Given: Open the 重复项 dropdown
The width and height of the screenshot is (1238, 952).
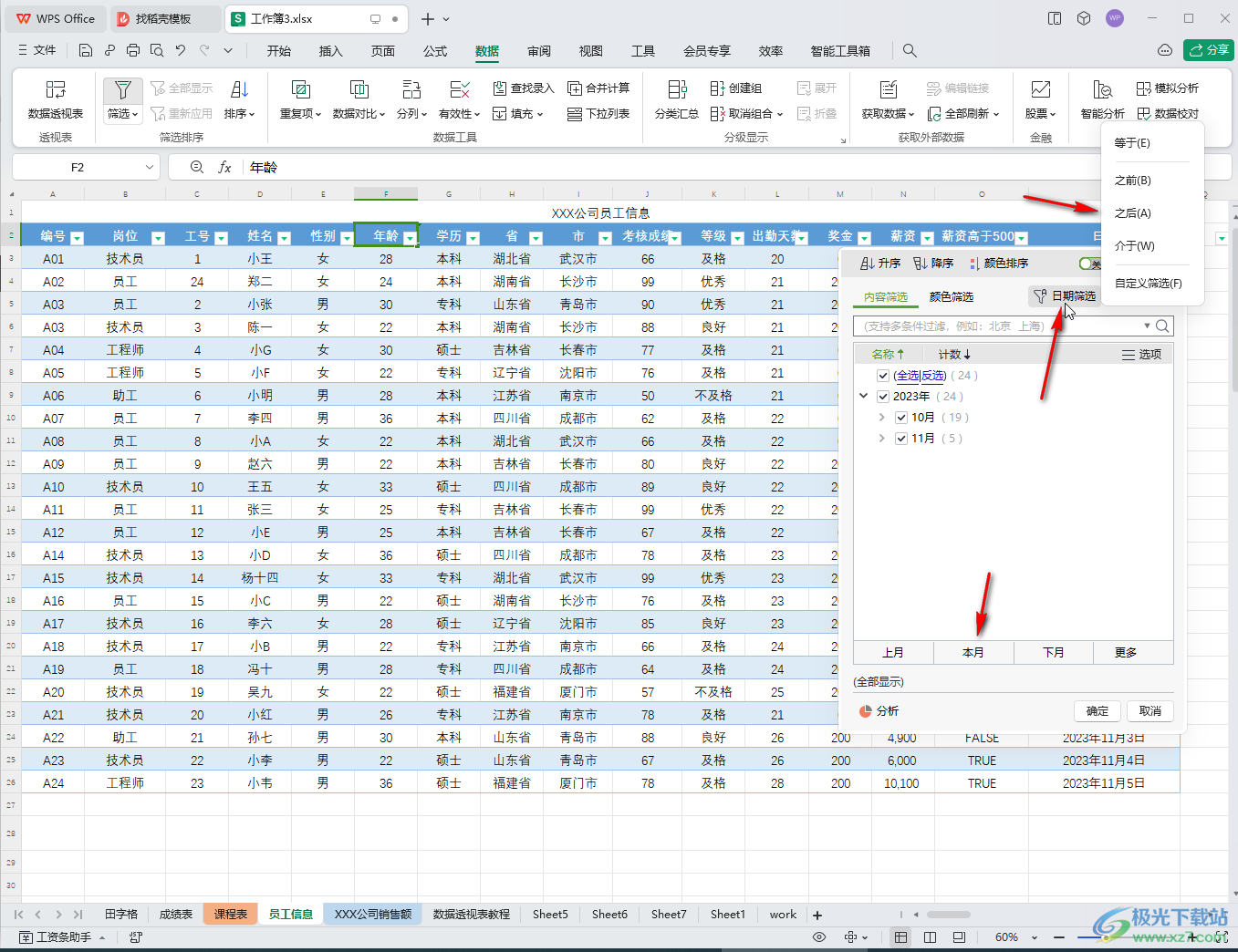Looking at the screenshot, I should tap(300, 114).
